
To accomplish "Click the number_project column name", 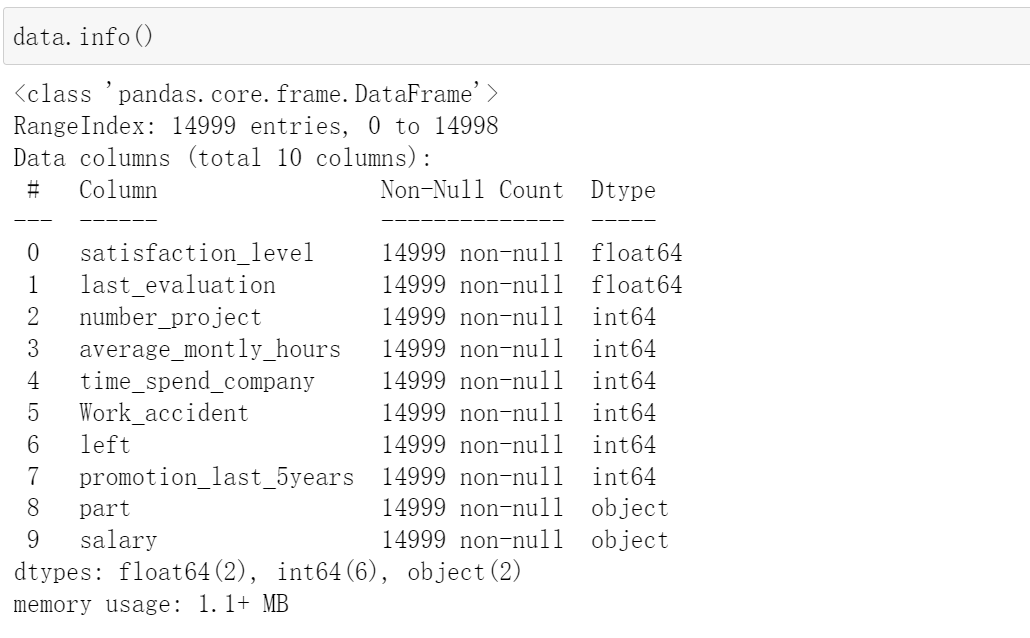I will click(x=170, y=318).
